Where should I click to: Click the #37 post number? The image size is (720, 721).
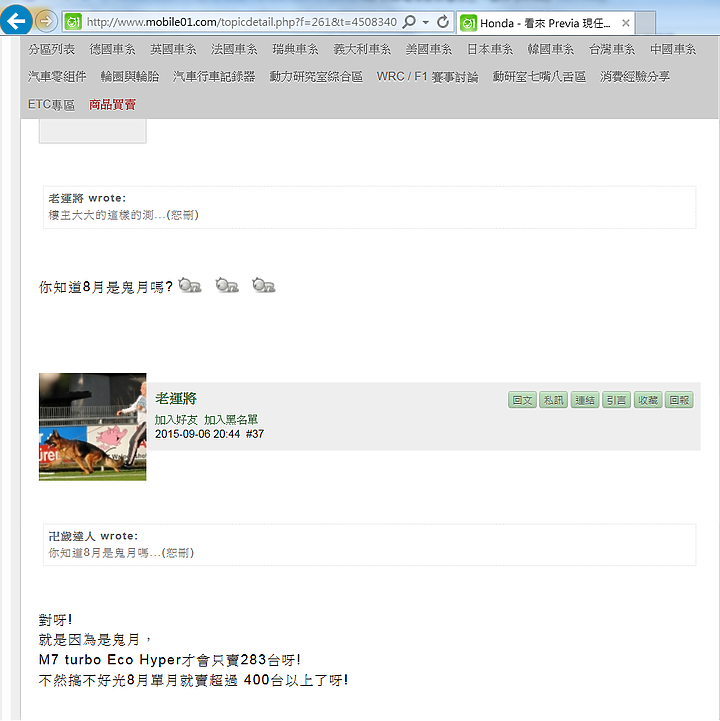click(x=255, y=434)
